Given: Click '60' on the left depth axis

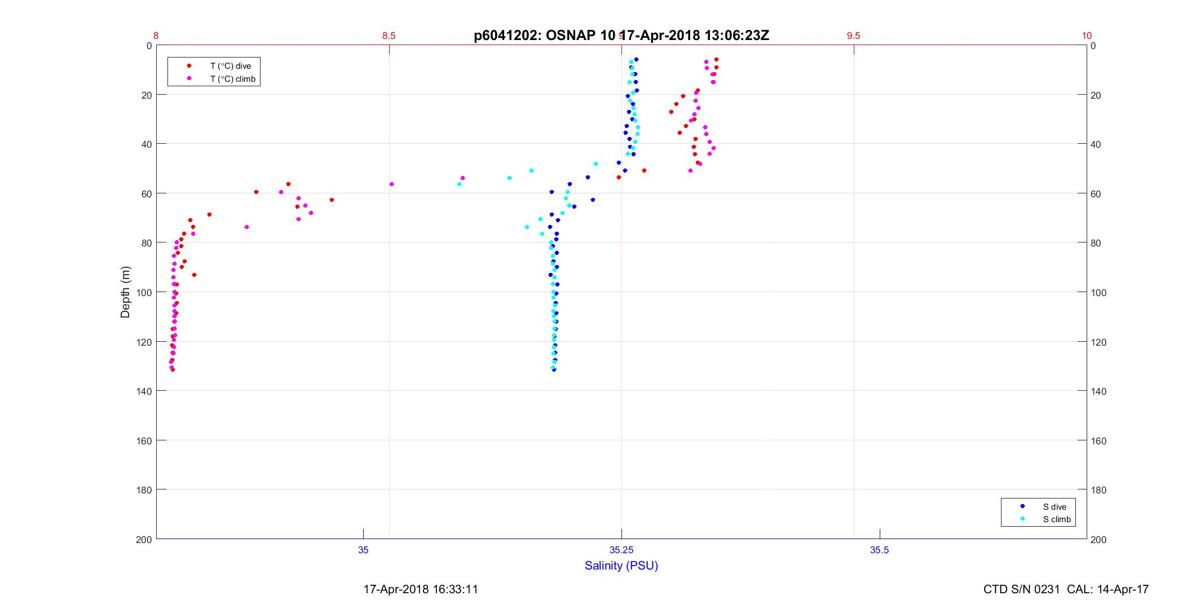Looking at the screenshot, I should click(146, 194).
